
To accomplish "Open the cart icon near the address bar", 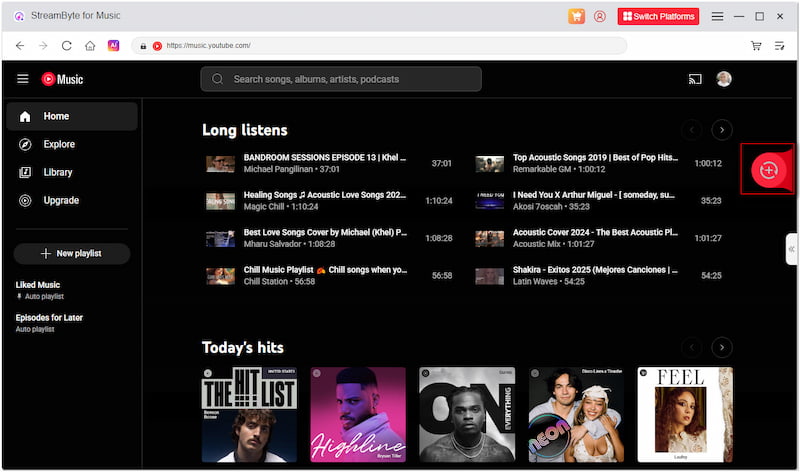I will click(756, 46).
